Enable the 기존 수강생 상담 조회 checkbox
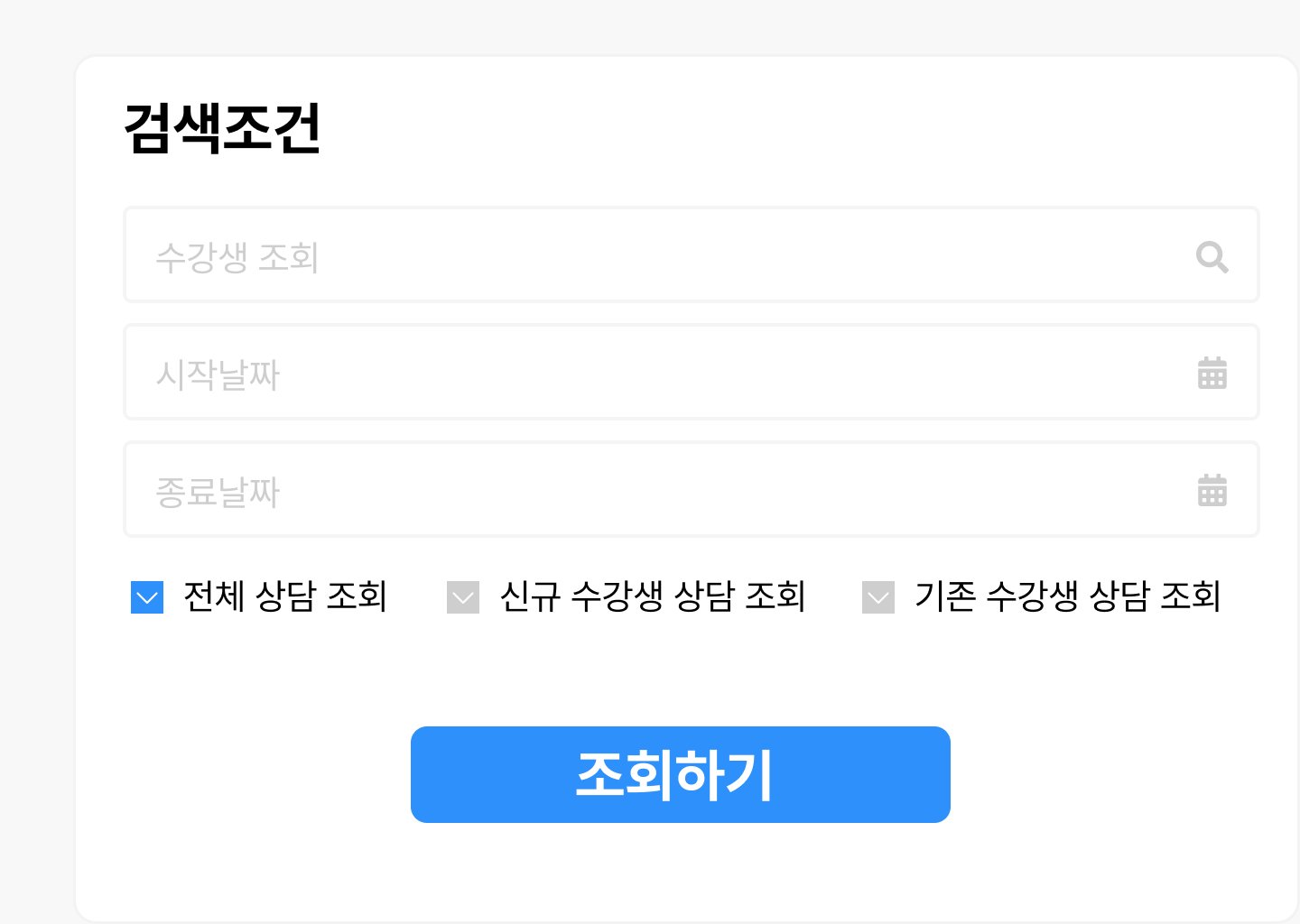This screenshot has height=924, width=1300. tap(877, 596)
